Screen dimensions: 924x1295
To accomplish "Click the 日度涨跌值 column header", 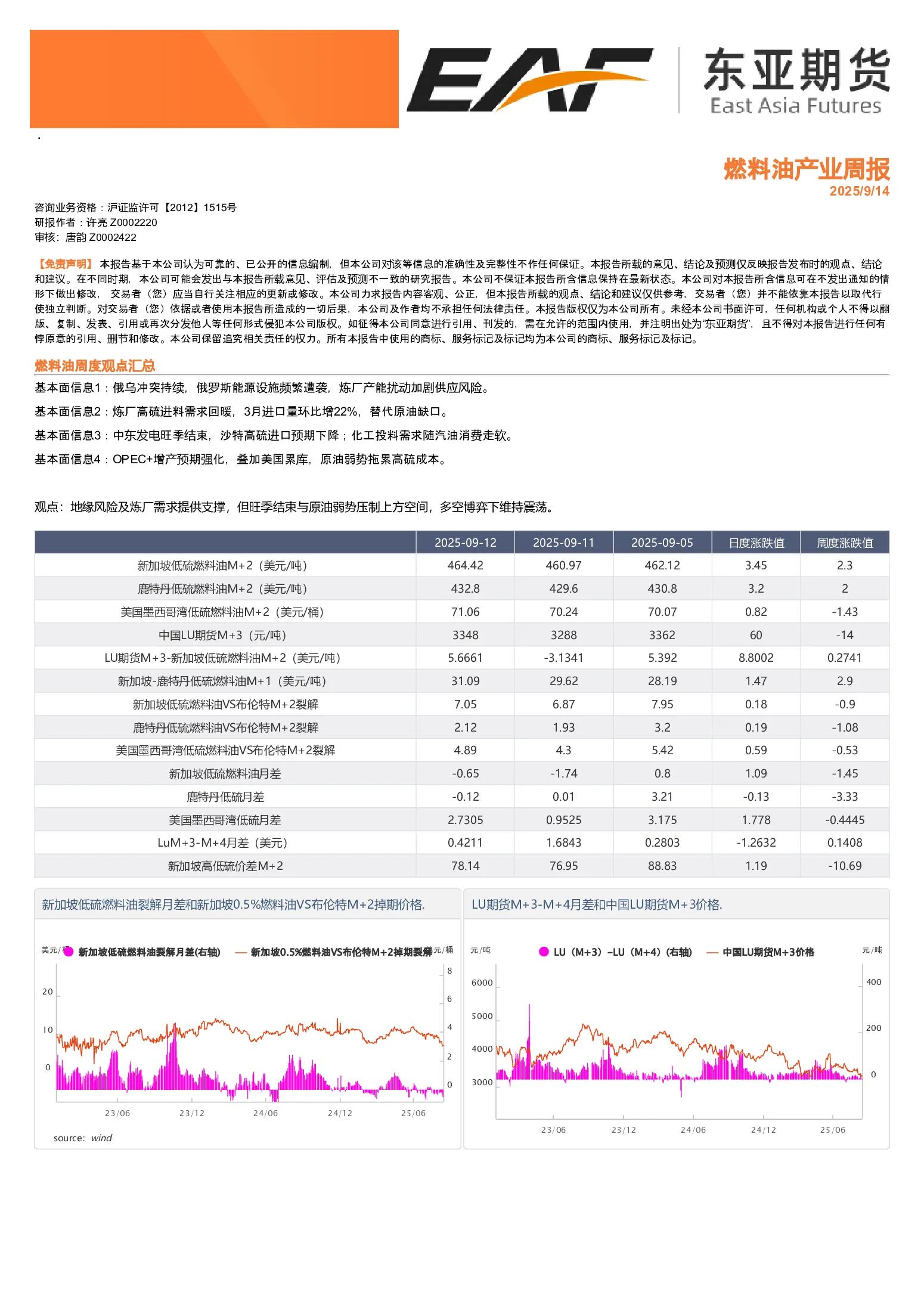I will (756, 543).
